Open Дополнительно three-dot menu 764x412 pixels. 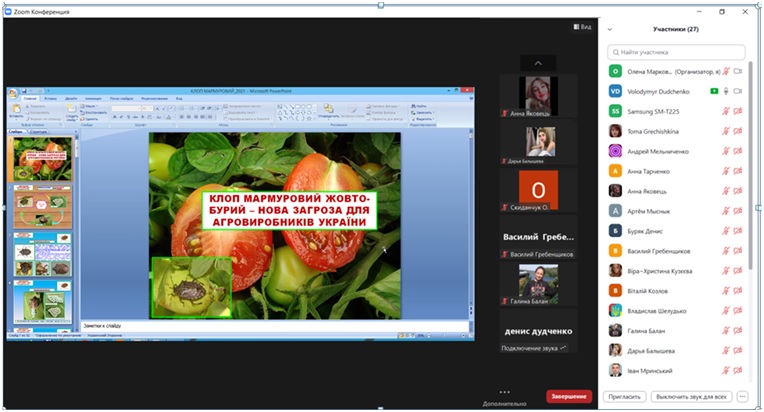tap(504, 396)
